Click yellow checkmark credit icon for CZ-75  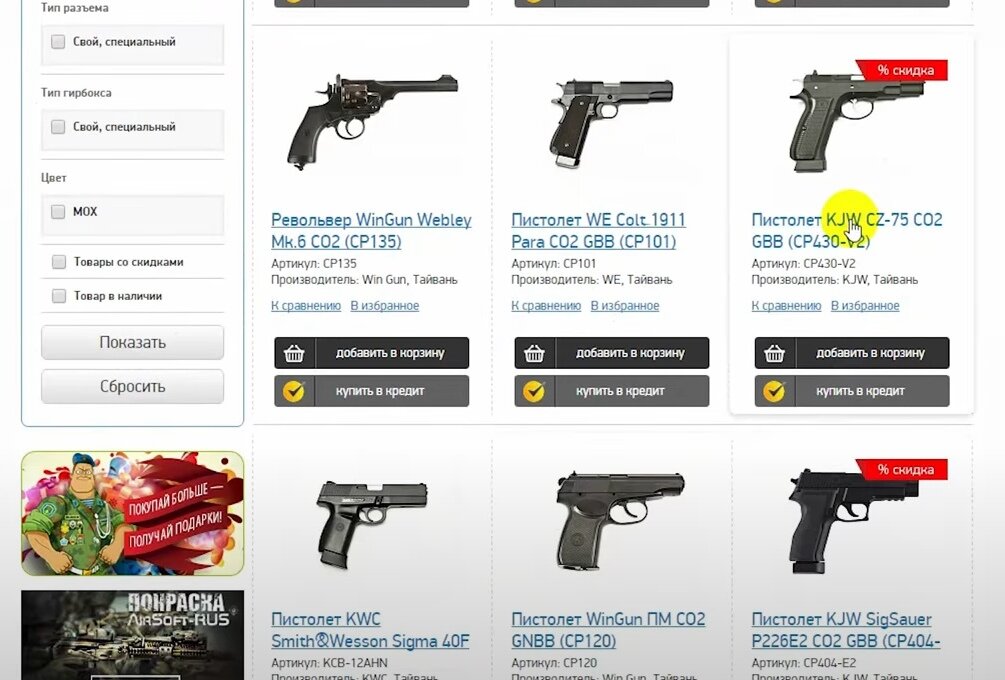pos(774,391)
